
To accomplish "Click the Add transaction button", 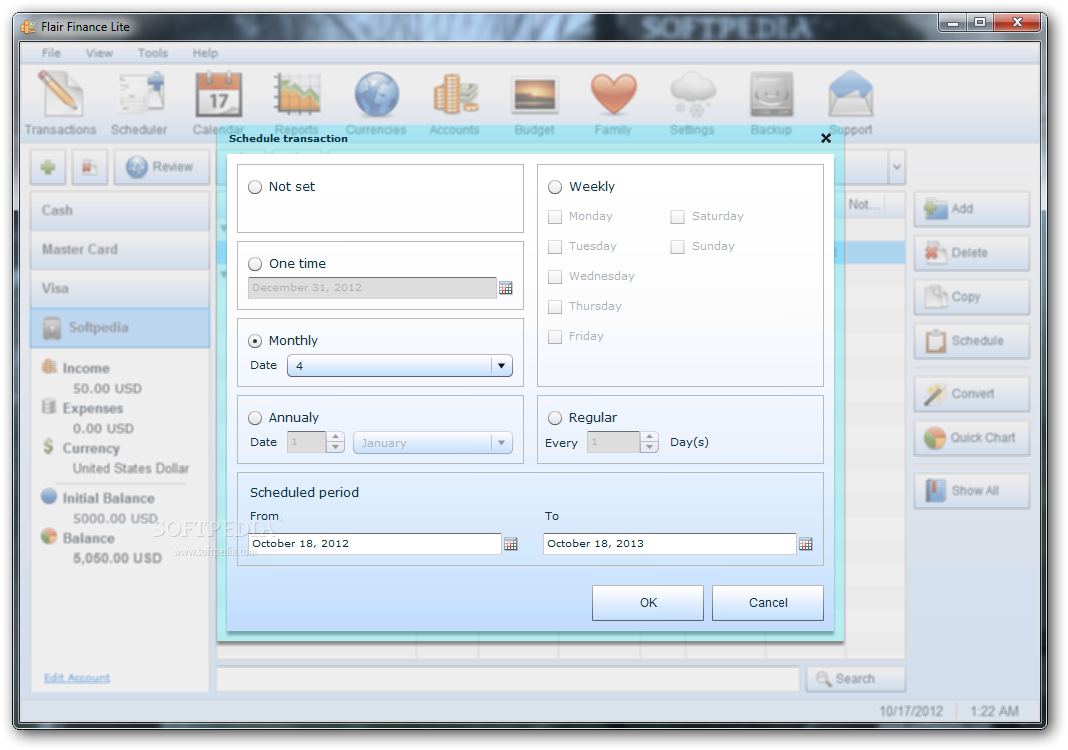I will click(971, 209).
